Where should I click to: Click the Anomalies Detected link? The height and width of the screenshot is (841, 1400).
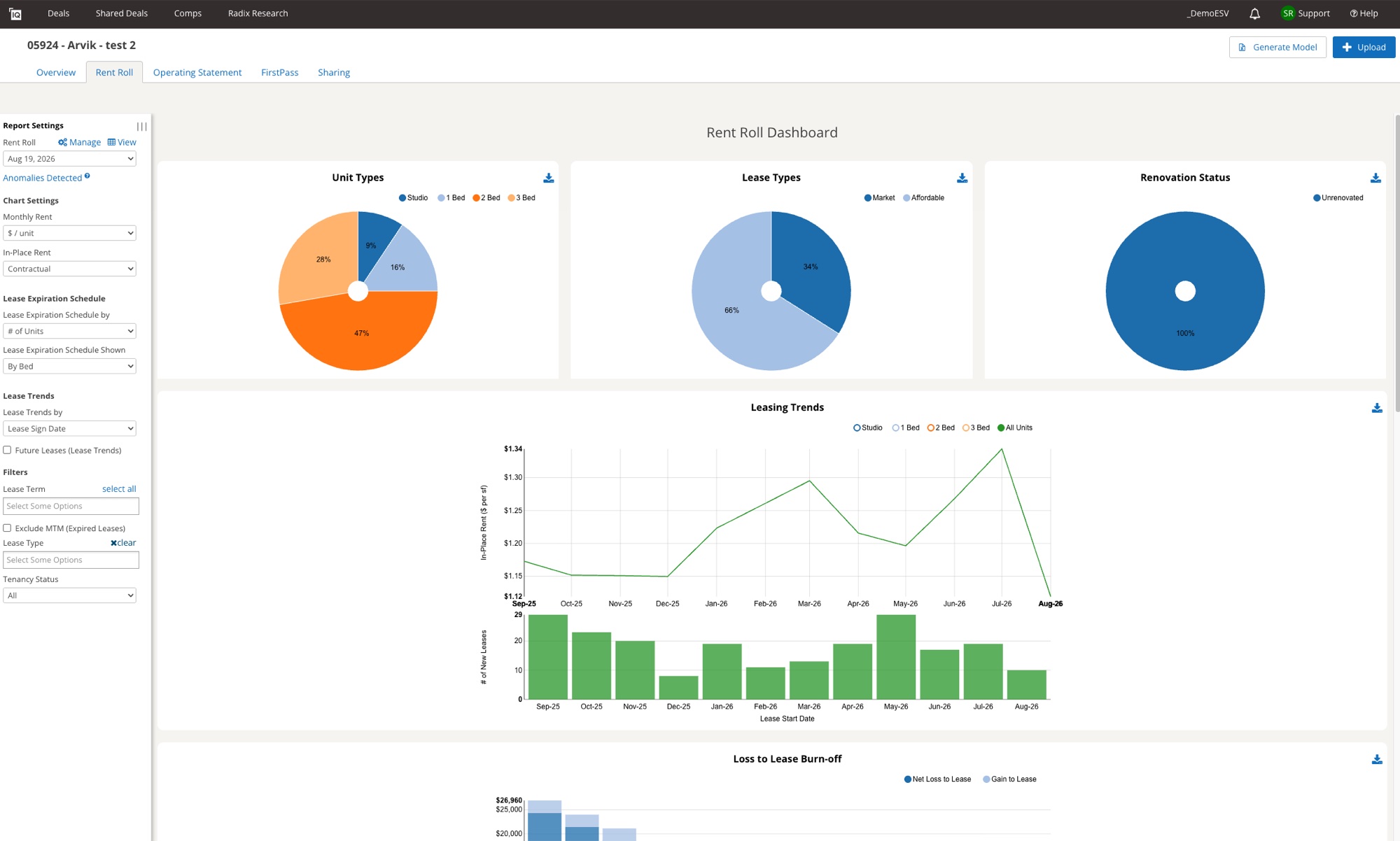click(43, 178)
